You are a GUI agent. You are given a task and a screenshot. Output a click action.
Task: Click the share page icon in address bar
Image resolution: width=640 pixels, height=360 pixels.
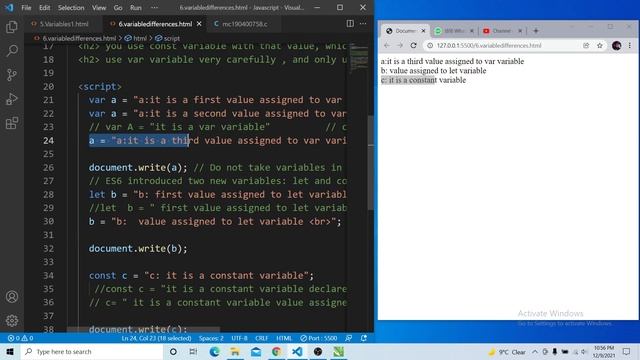click(586, 45)
